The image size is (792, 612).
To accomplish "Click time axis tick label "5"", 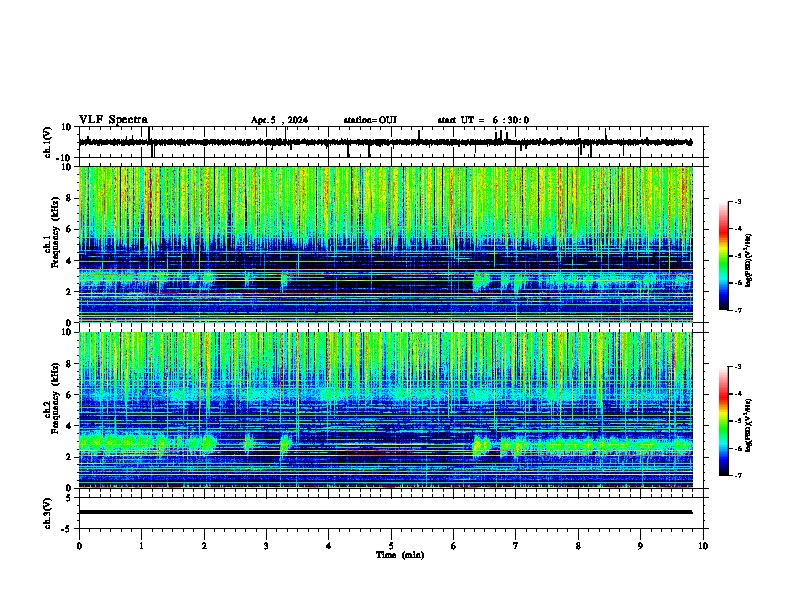I will [x=391, y=546].
